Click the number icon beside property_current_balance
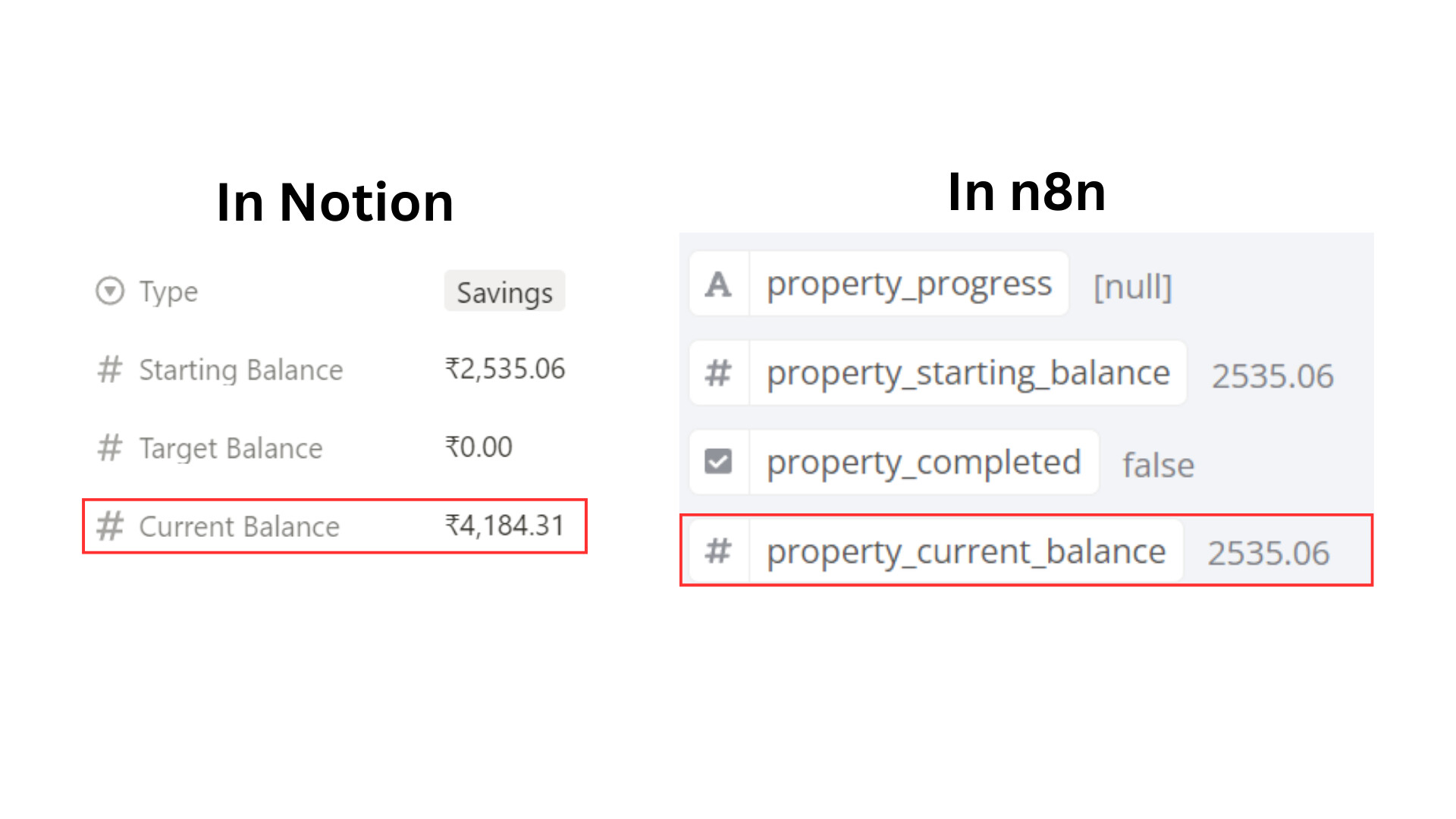This screenshot has width=1456, height=819. coord(718,551)
